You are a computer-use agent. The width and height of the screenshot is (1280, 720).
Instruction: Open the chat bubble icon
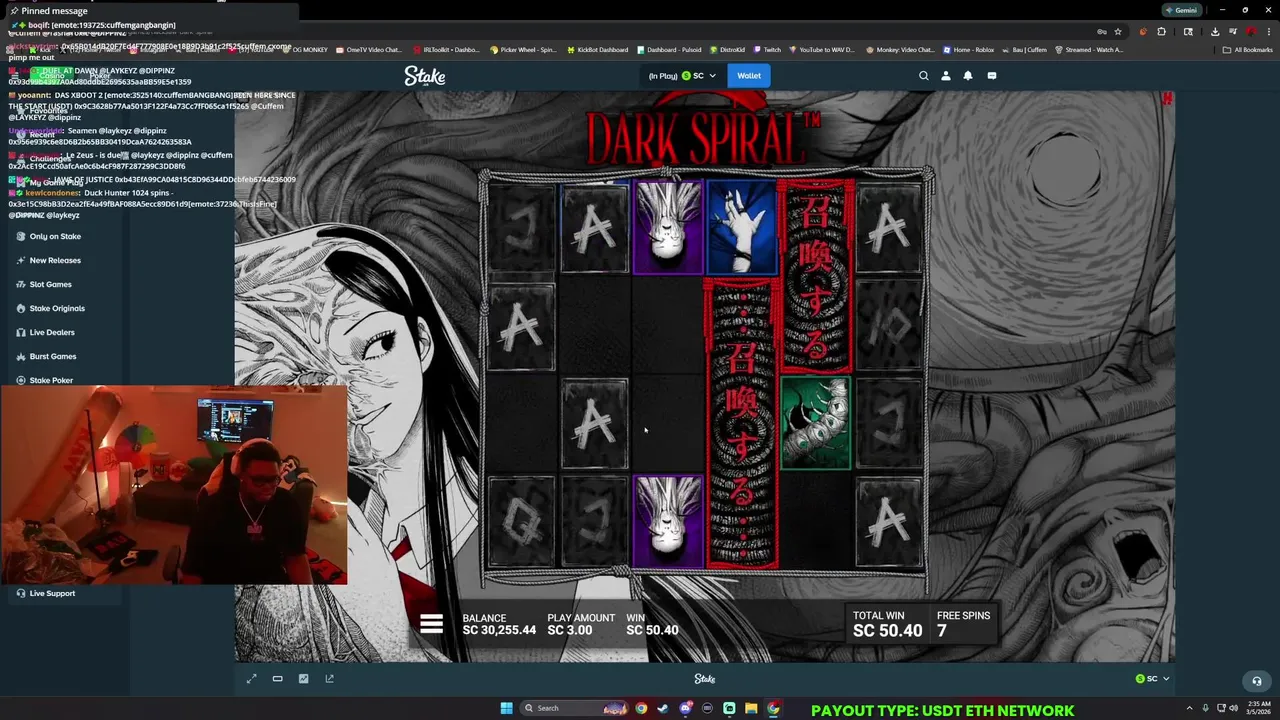click(992, 76)
